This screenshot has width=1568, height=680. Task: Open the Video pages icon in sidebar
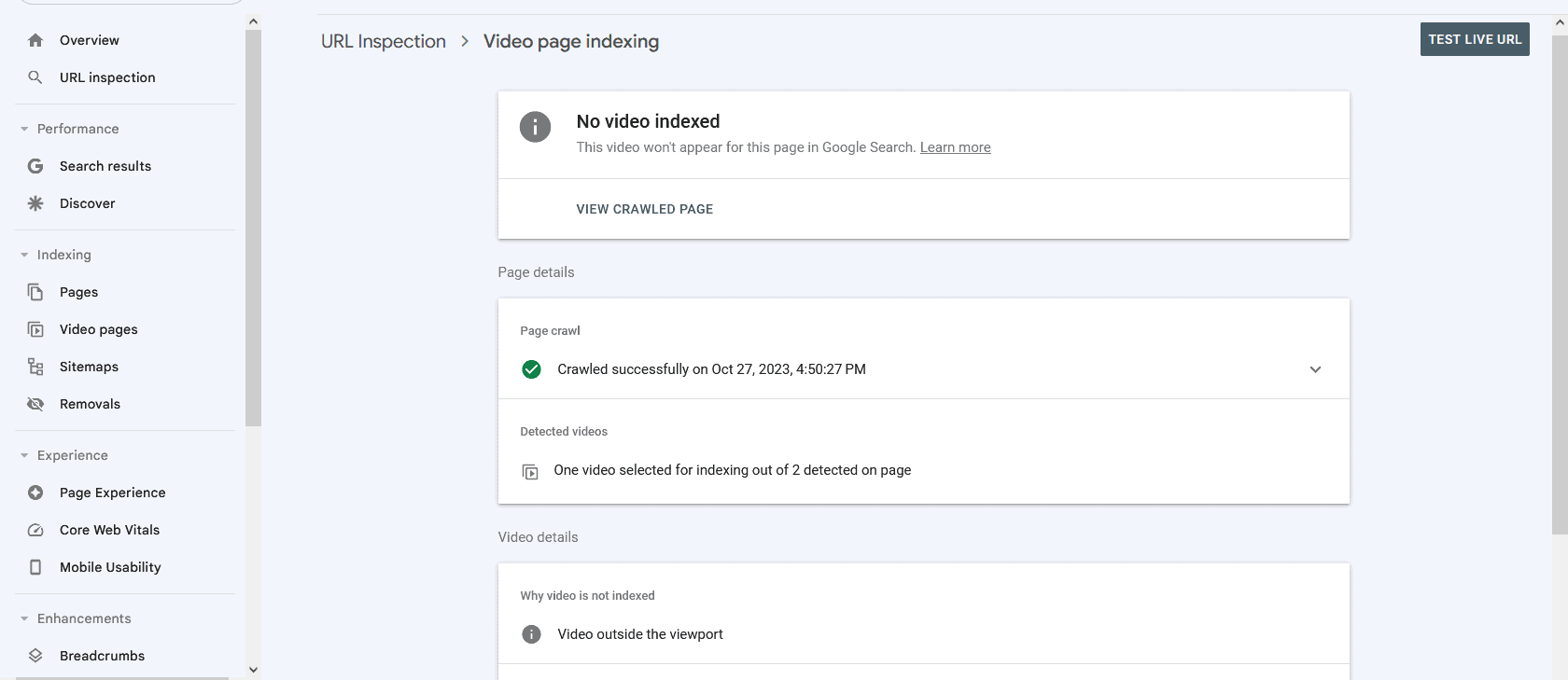click(x=35, y=329)
